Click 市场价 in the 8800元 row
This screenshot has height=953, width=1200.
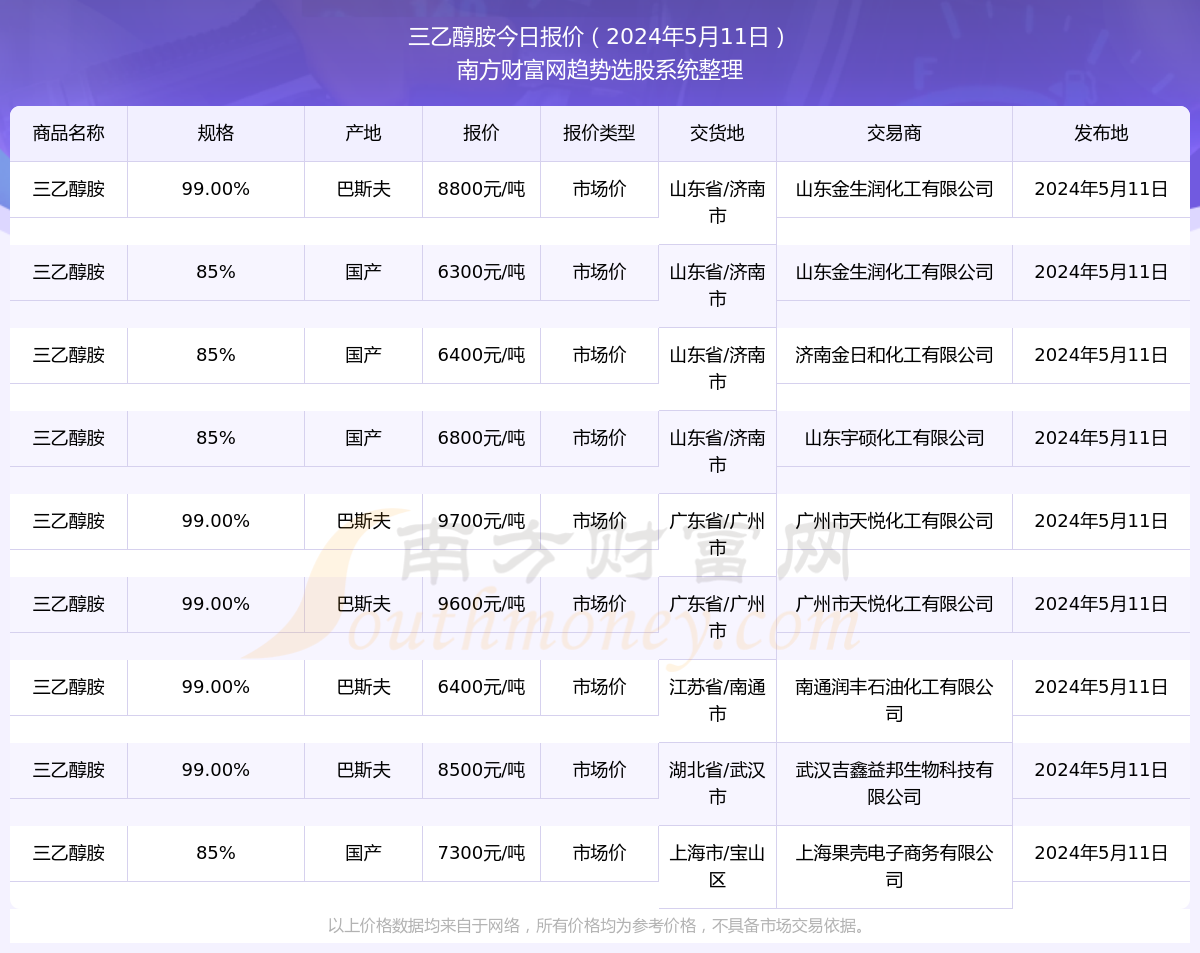click(599, 188)
